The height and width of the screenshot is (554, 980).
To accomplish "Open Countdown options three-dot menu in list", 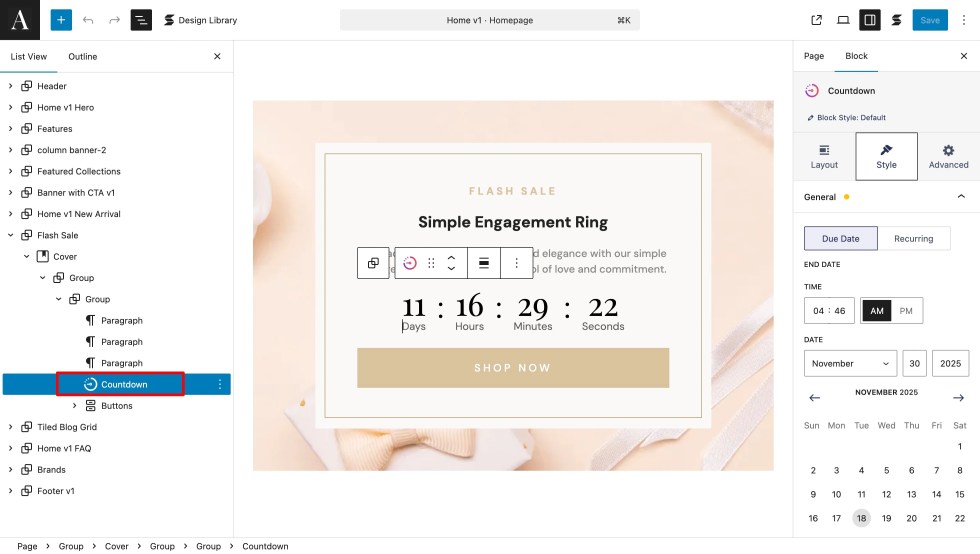I will (x=220, y=384).
